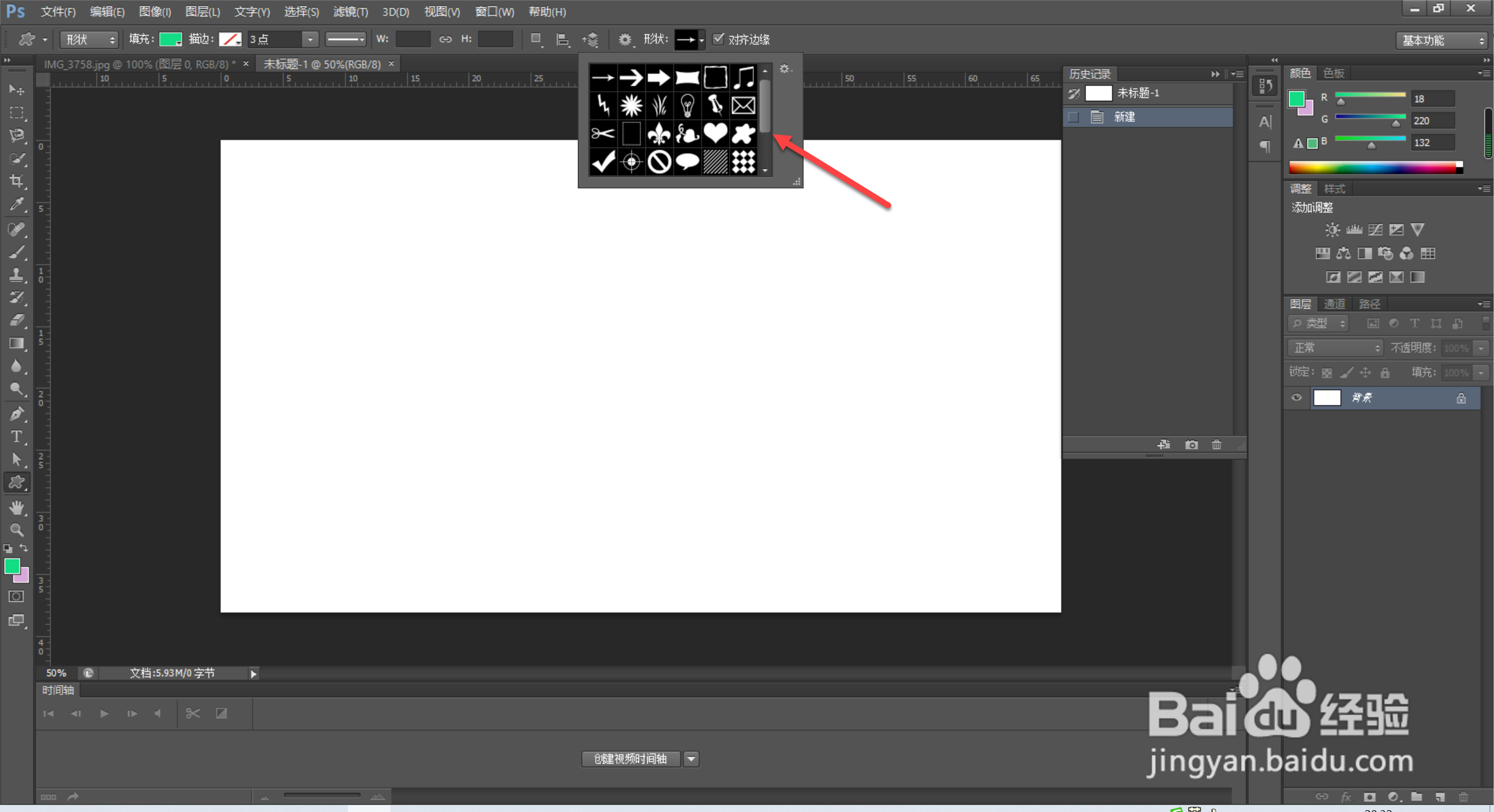Delete current state in History panel
This screenshot has height=812, width=1494.
[1216, 444]
